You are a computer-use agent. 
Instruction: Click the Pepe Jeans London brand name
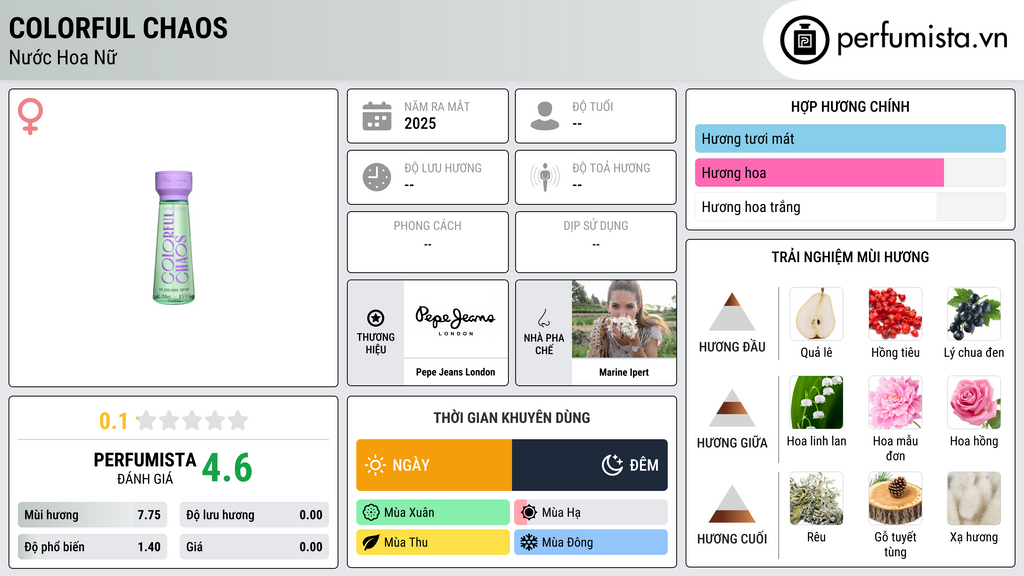(x=455, y=372)
